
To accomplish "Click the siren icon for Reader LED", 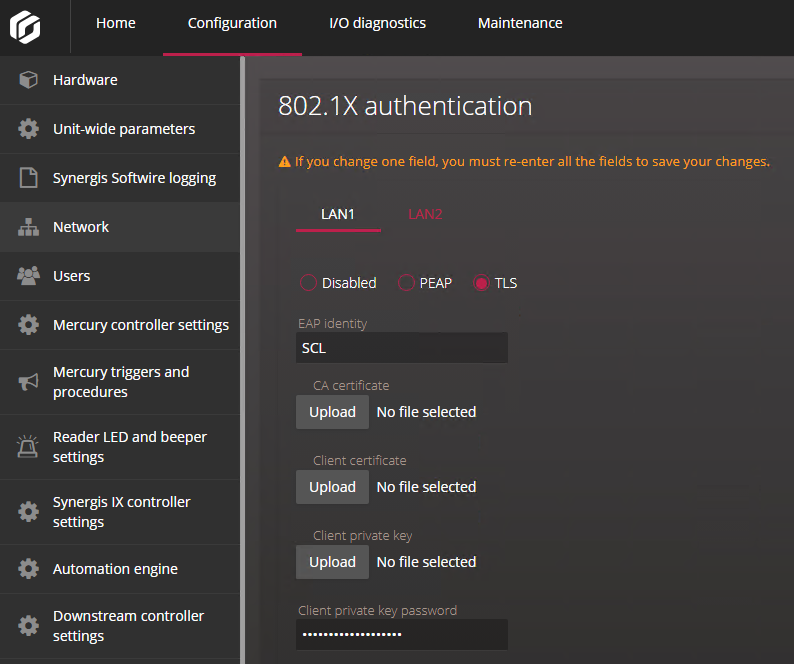I will 28,447.
